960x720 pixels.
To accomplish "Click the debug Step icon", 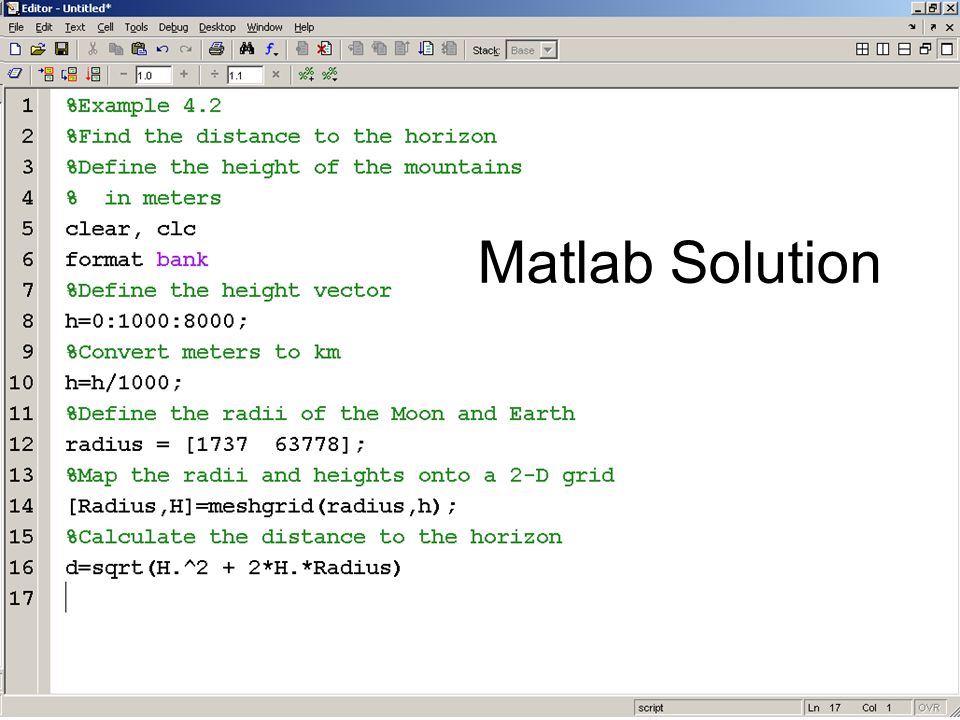I will coord(356,50).
